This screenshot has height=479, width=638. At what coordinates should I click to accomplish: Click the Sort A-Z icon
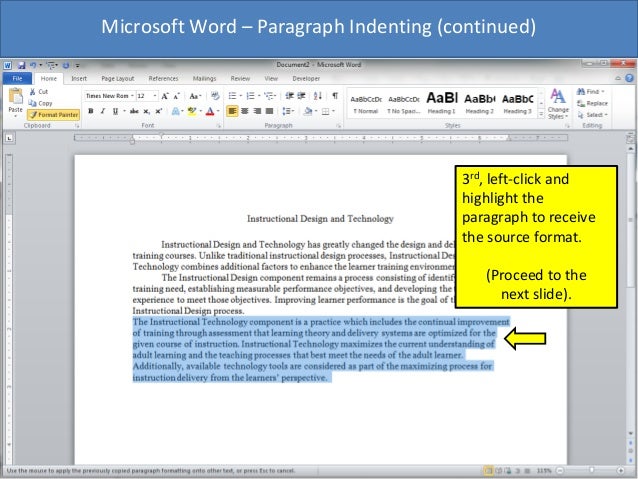point(318,96)
